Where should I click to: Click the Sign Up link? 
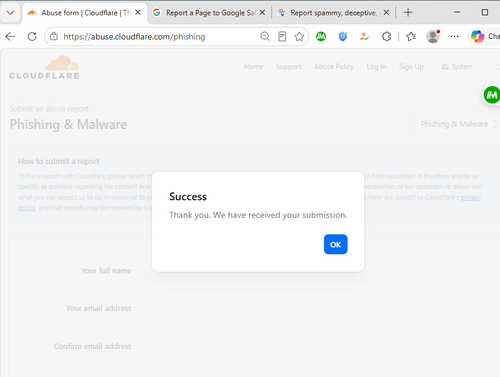(x=411, y=67)
